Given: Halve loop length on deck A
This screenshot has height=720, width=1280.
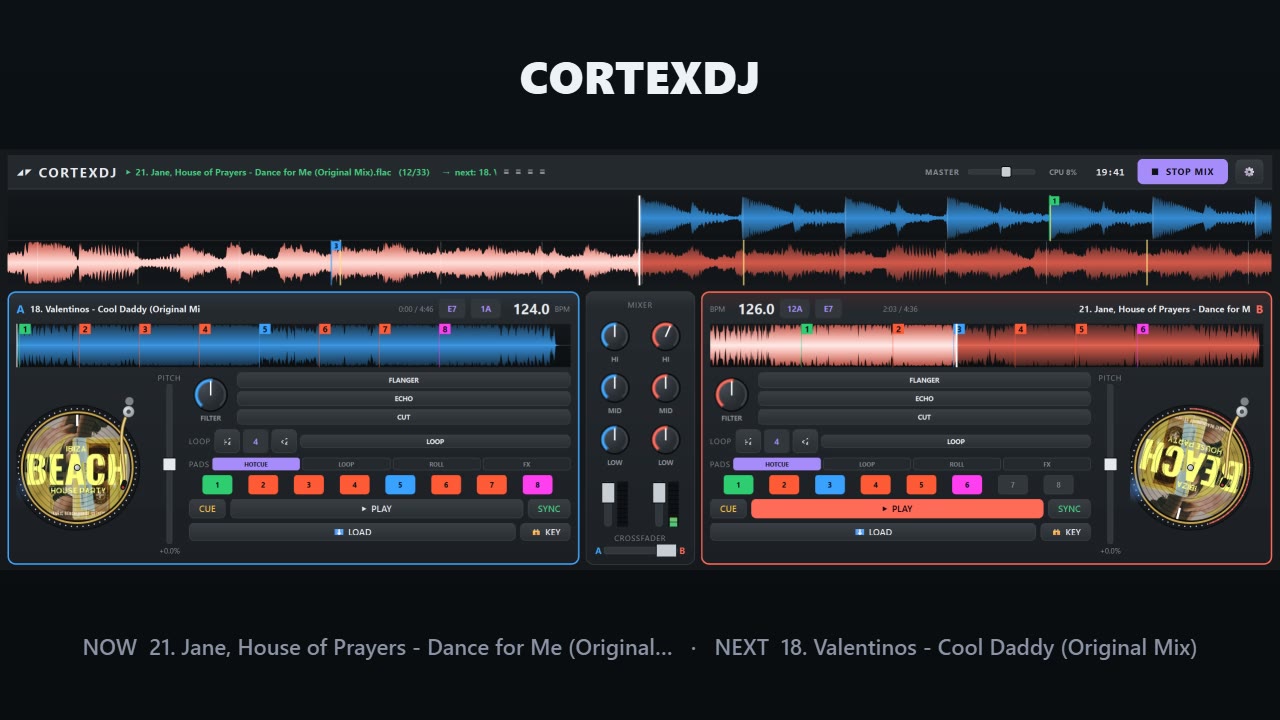Looking at the screenshot, I should (x=227, y=441).
